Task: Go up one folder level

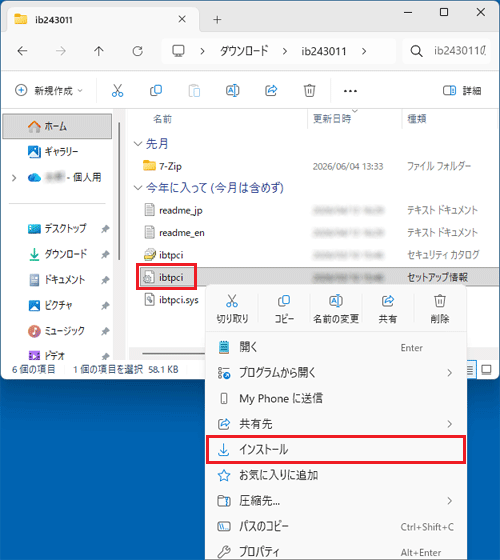Action: pyautogui.click(x=99, y=51)
